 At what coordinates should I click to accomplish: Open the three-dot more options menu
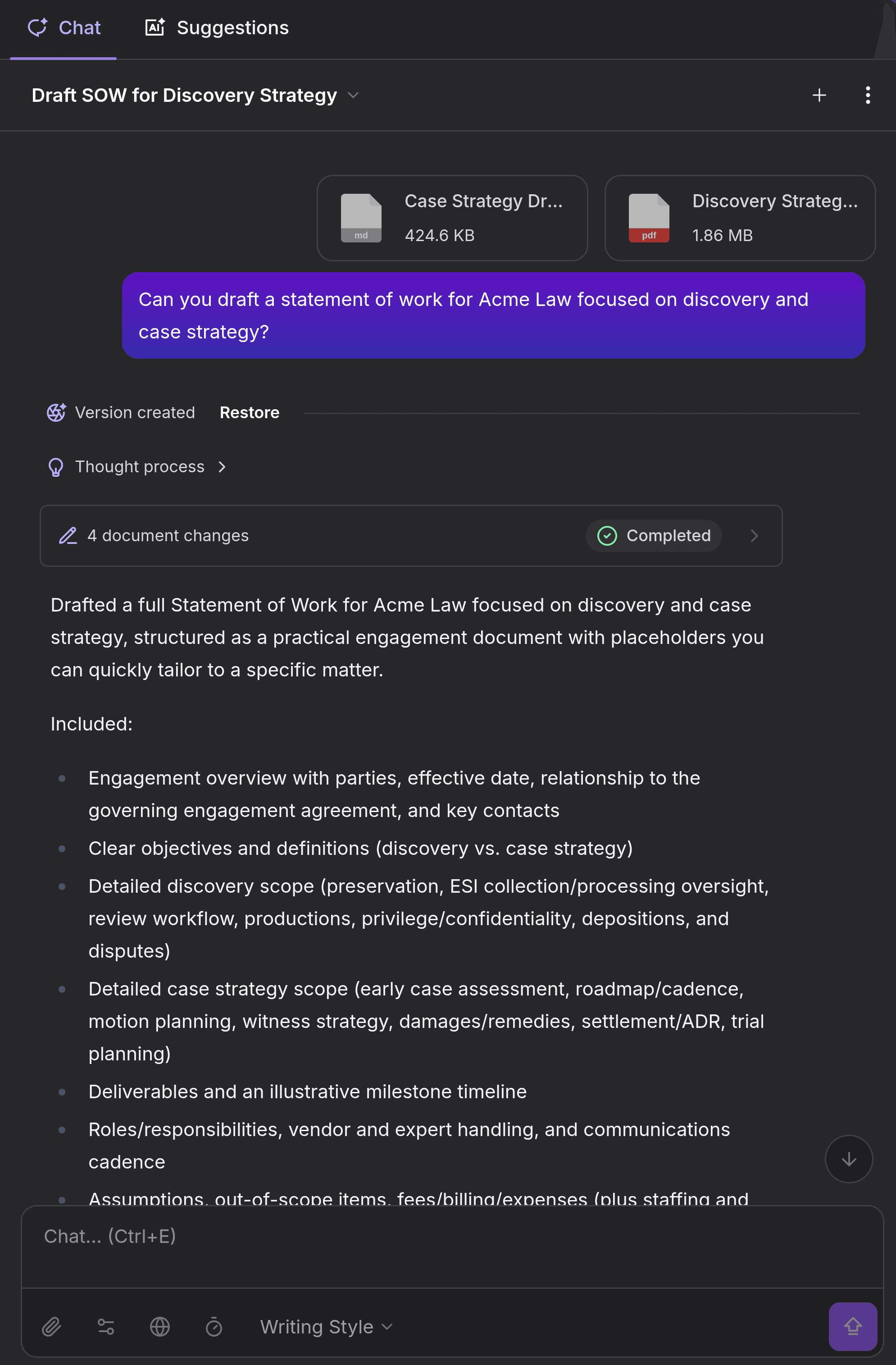point(867,95)
